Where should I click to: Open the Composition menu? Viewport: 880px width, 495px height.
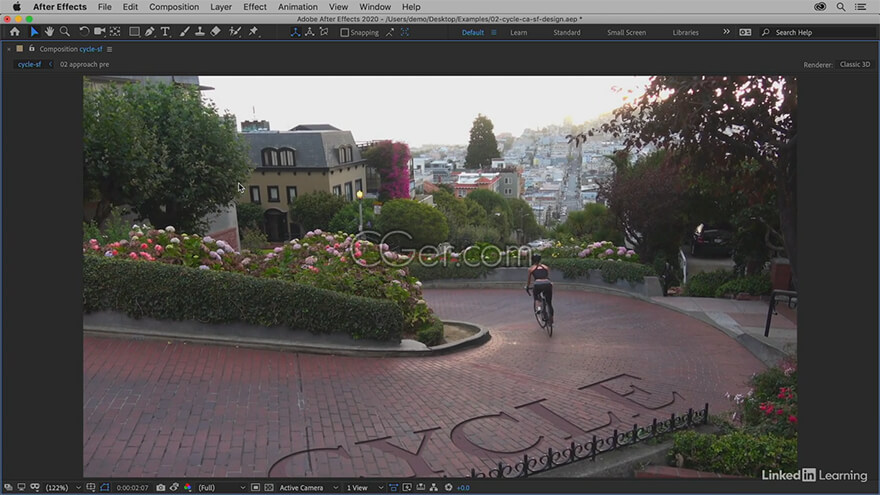174,7
